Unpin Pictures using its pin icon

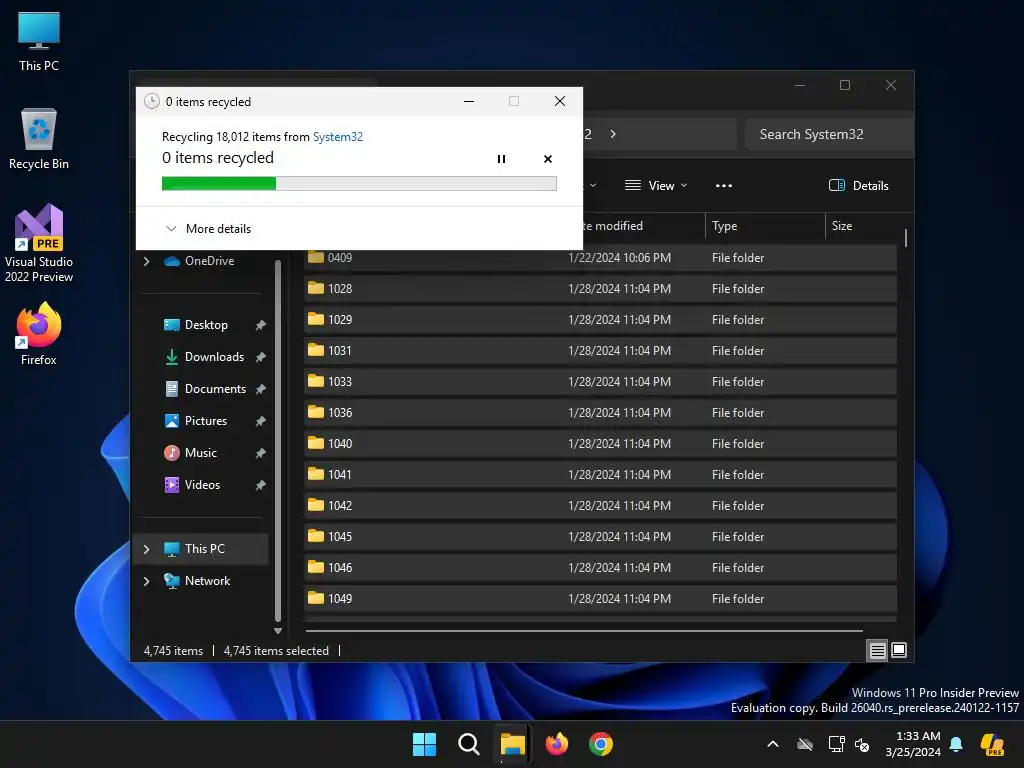(261, 421)
